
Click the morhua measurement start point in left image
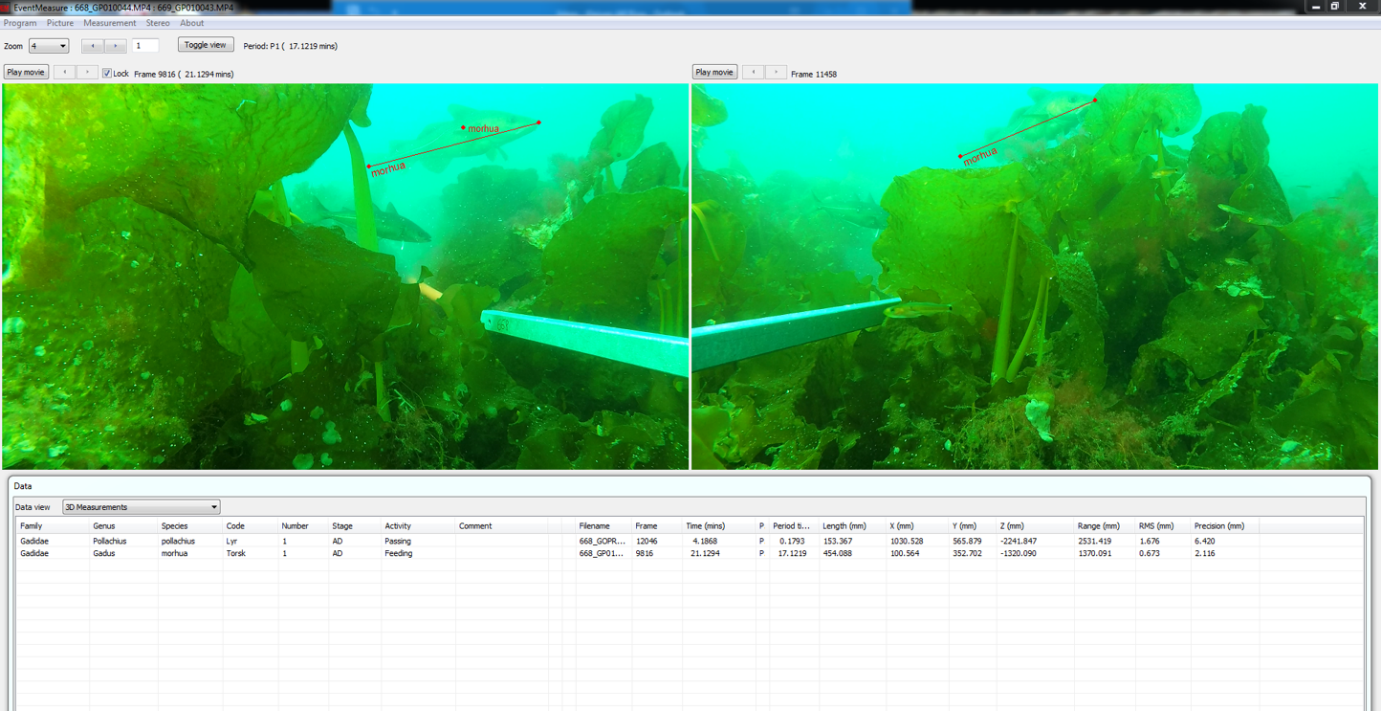[368, 166]
